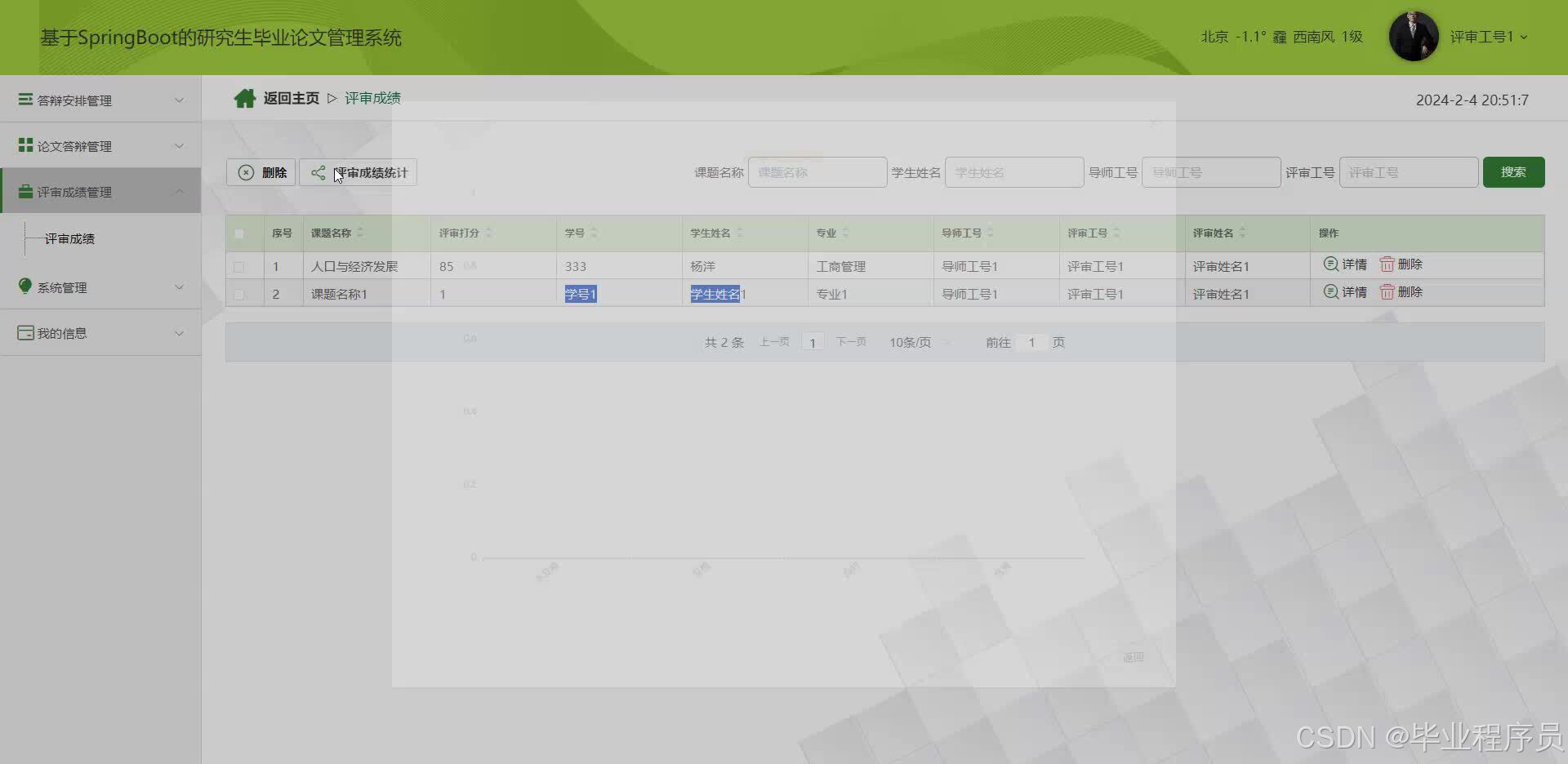The width and height of the screenshot is (1568, 764).
Task: Click the 杨洋 student name cell
Action: tap(702, 266)
